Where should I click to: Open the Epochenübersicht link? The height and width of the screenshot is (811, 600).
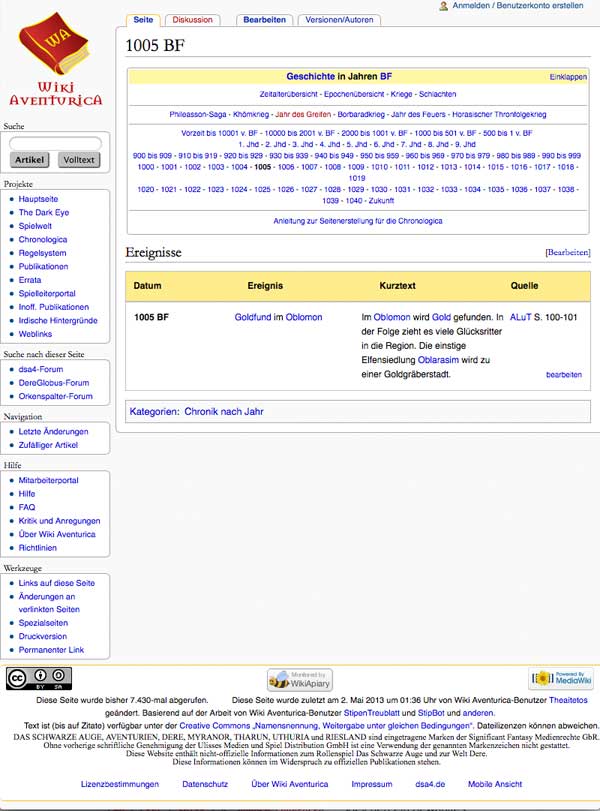coord(354,94)
